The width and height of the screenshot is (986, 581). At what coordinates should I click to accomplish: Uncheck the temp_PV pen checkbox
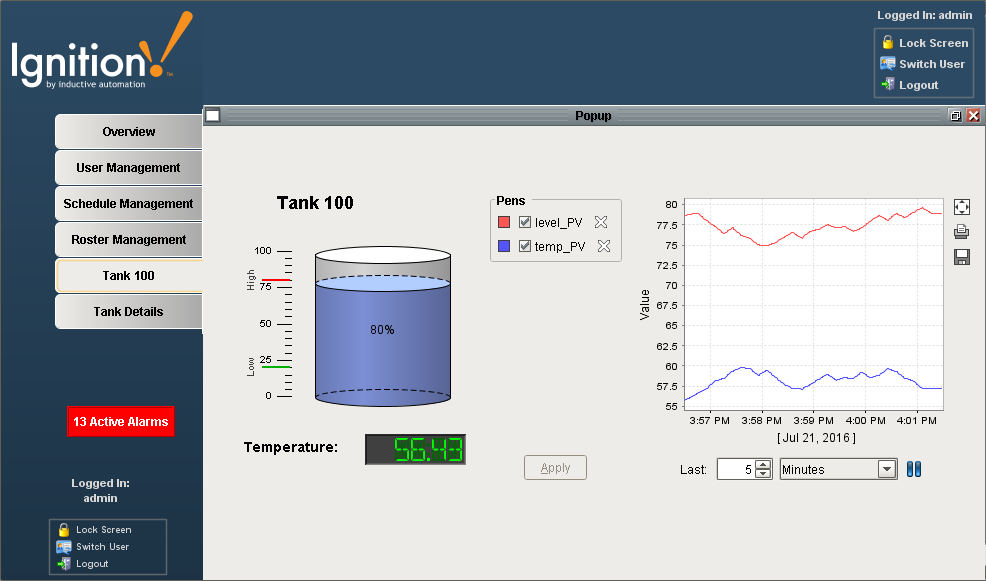pos(525,247)
